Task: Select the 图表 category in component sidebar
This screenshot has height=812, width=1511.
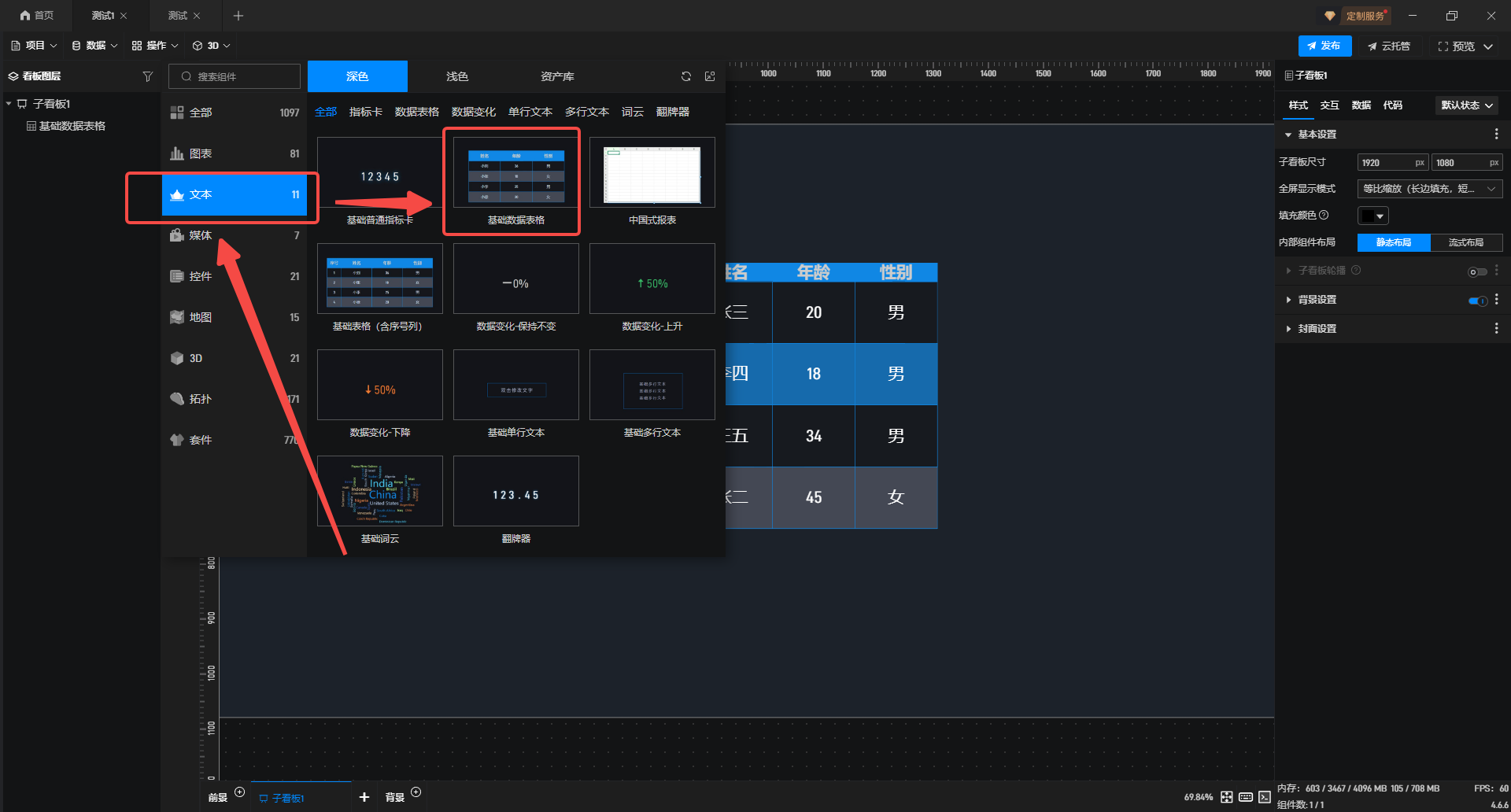Action: [235, 154]
